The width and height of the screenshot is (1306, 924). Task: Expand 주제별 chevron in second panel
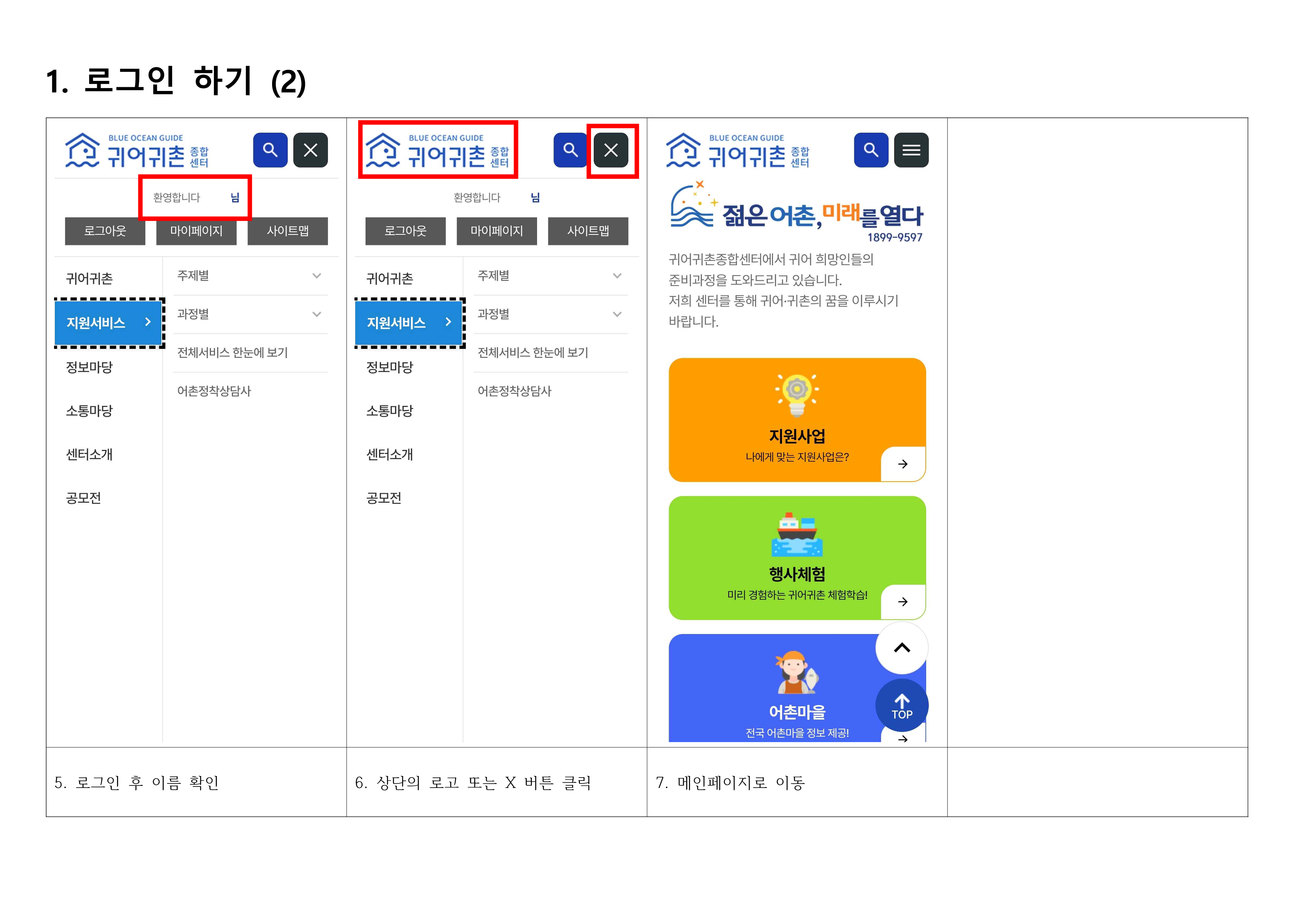(617, 276)
